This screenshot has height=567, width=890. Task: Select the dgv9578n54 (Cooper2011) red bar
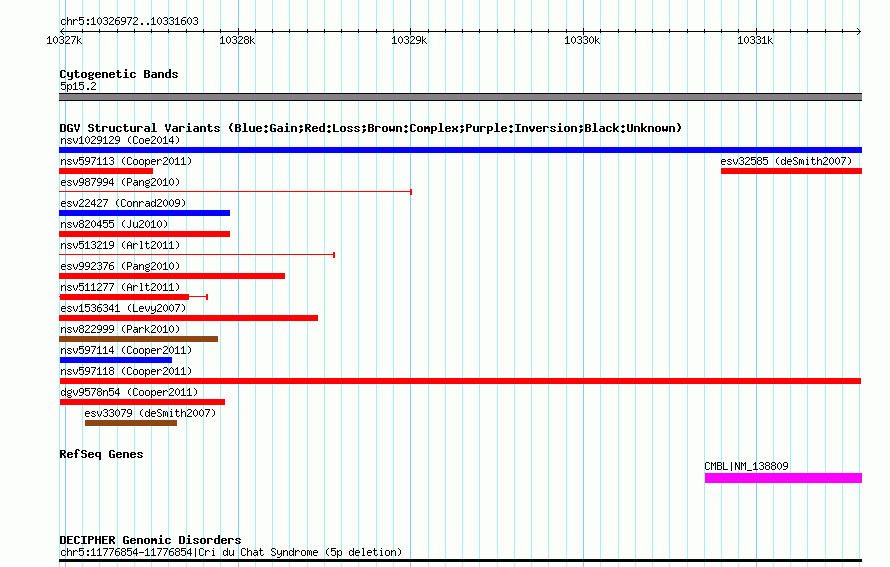pos(142,402)
